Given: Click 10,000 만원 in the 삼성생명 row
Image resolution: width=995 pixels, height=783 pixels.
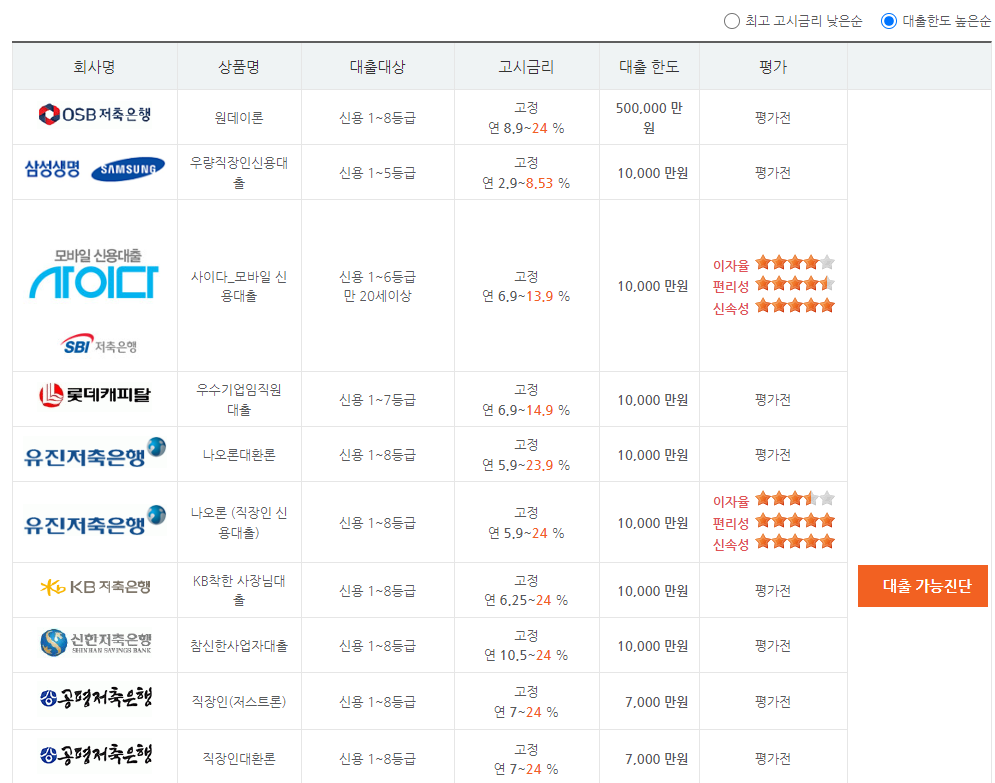Looking at the screenshot, I should (652, 173).
